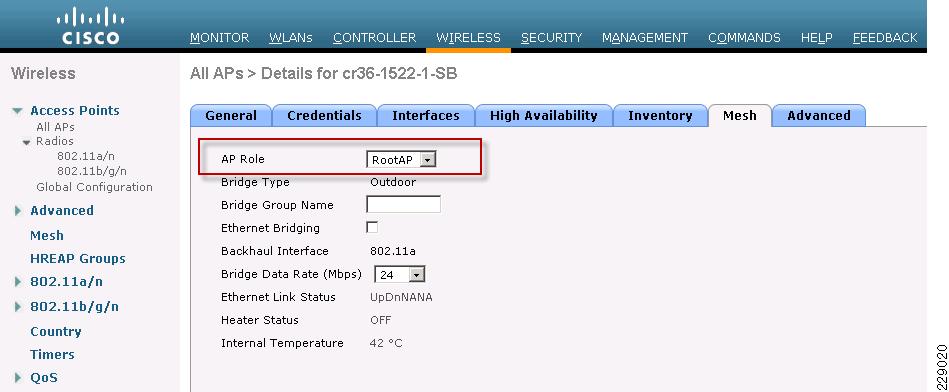The width and height of the screenshot is (949, 392).
Task: Open the Country sidebar link
Action: click(x=56, y=332)
